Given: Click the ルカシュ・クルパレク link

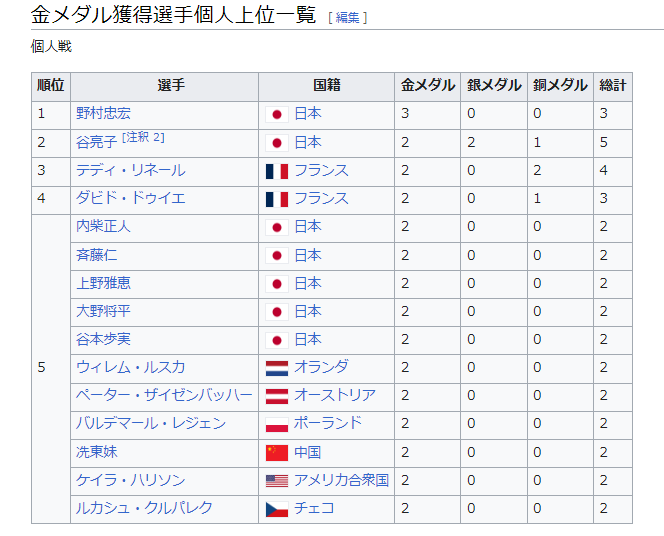Looking at the screenshot, I should click(x=144, y=508).
